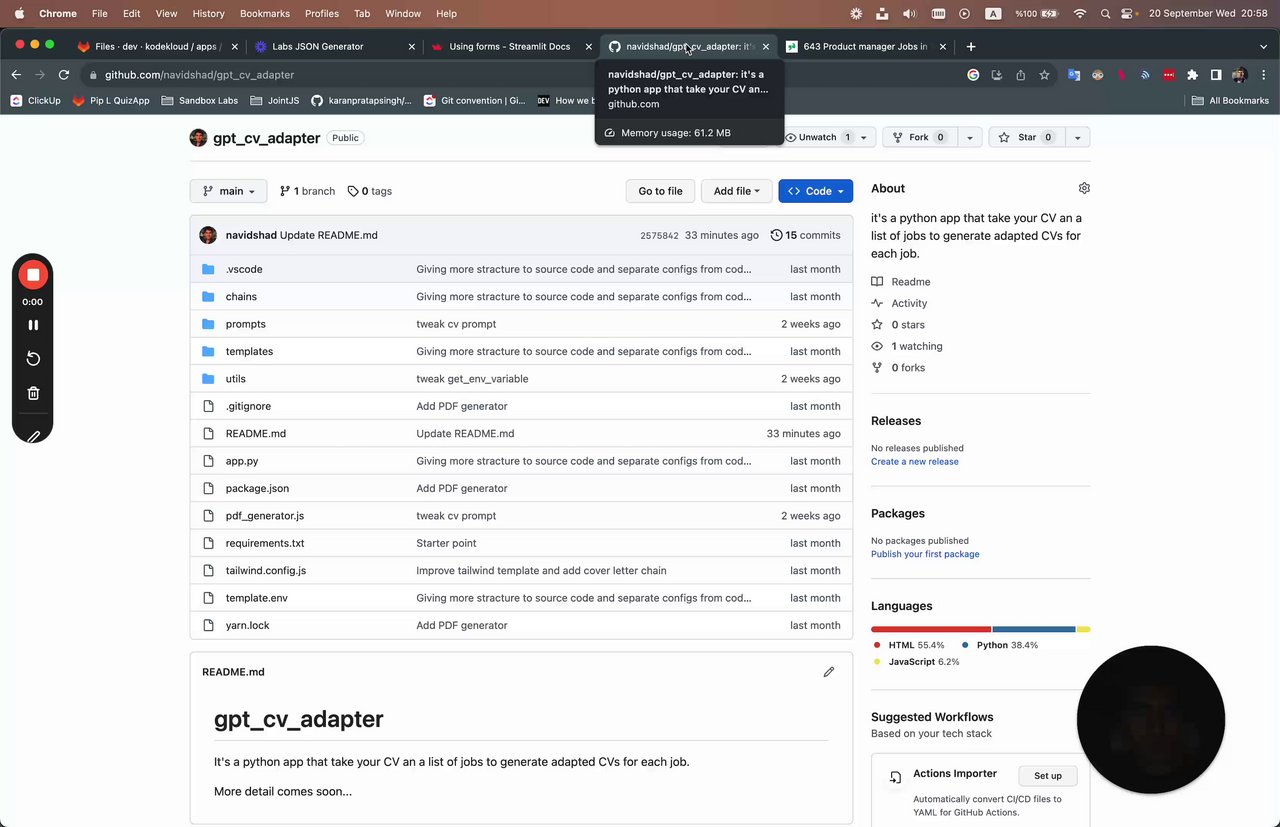Click the restart recording icon
Image resolution: width=1280 pixels, height=827 pixels.
[x=33, y=359]
